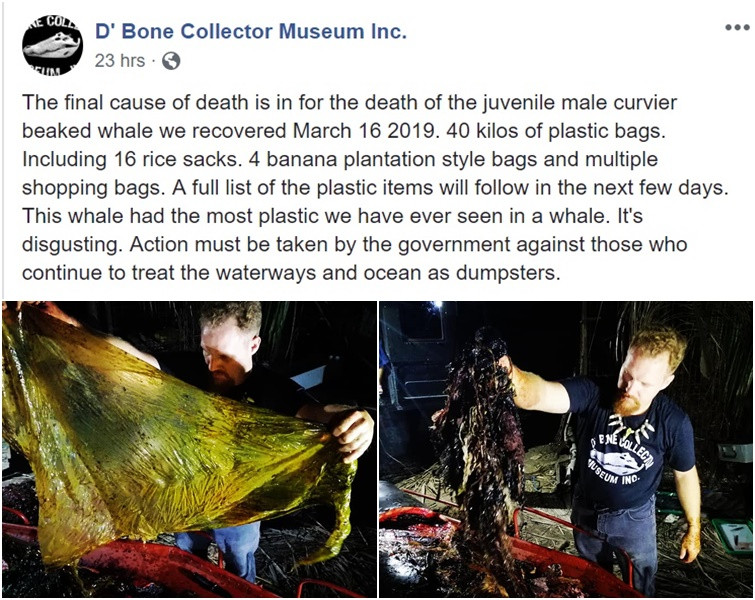
Task: Click the green tray in the right photo background
Action: pos(733,536)
